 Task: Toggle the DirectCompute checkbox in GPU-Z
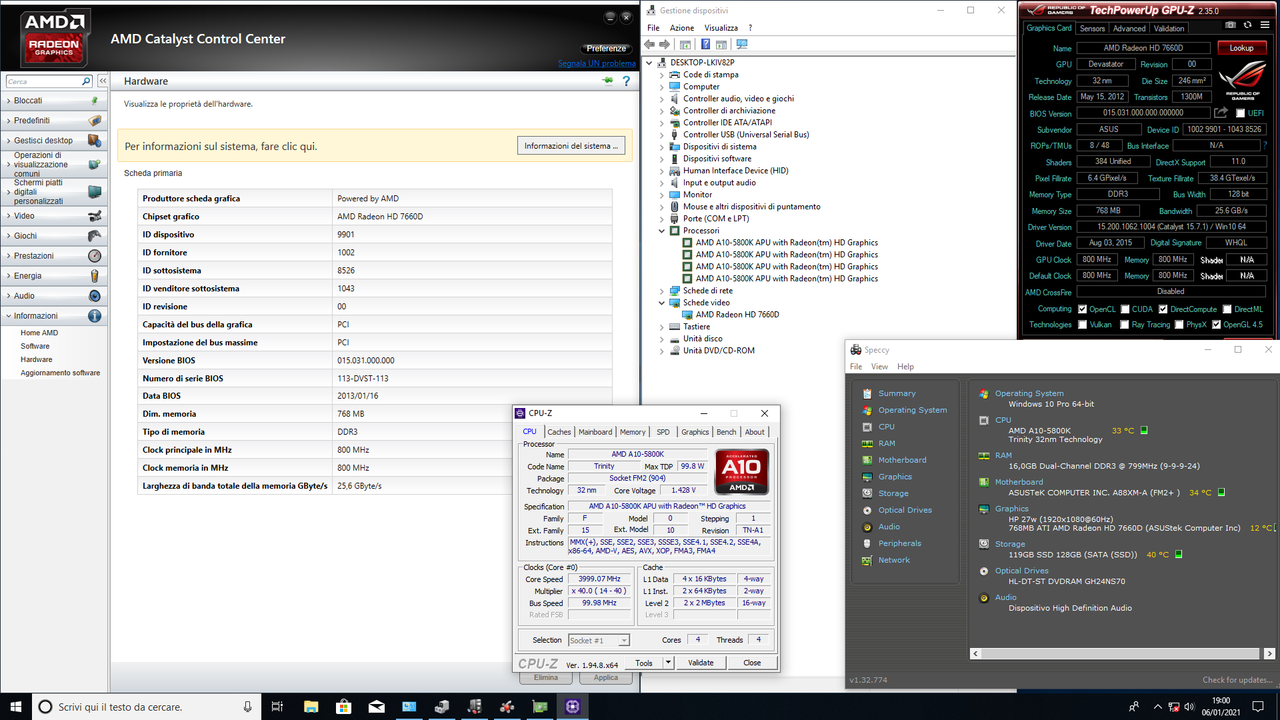point(1163,309)
